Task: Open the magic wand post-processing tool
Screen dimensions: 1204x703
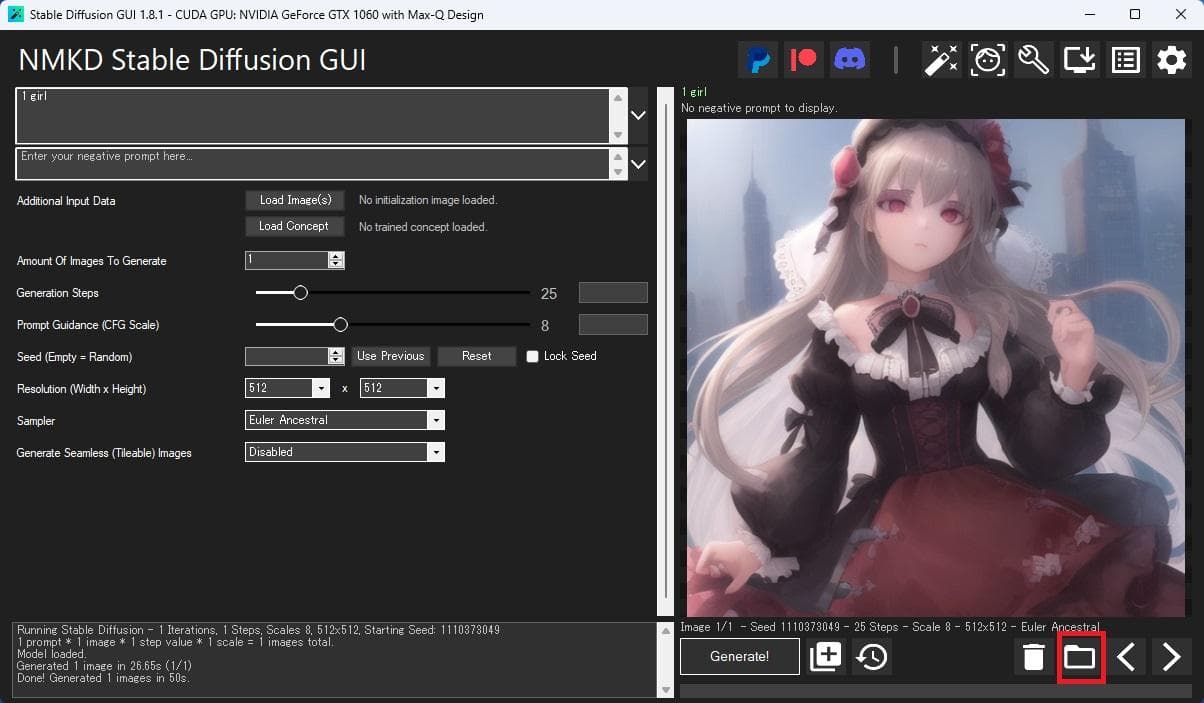Action: [x=941, y=60]
